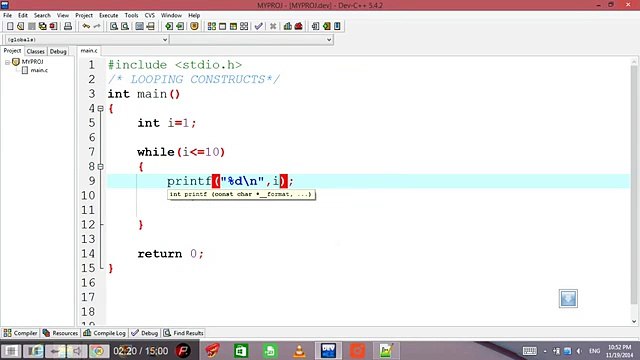640x360 pixels.
Task: Click the Undo arrow icon
Action: 86,26
